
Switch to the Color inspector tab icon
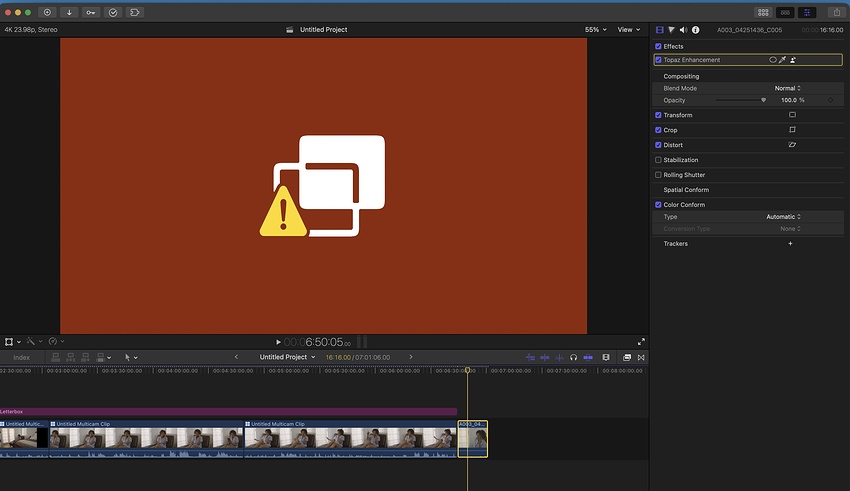coord(672,30)
